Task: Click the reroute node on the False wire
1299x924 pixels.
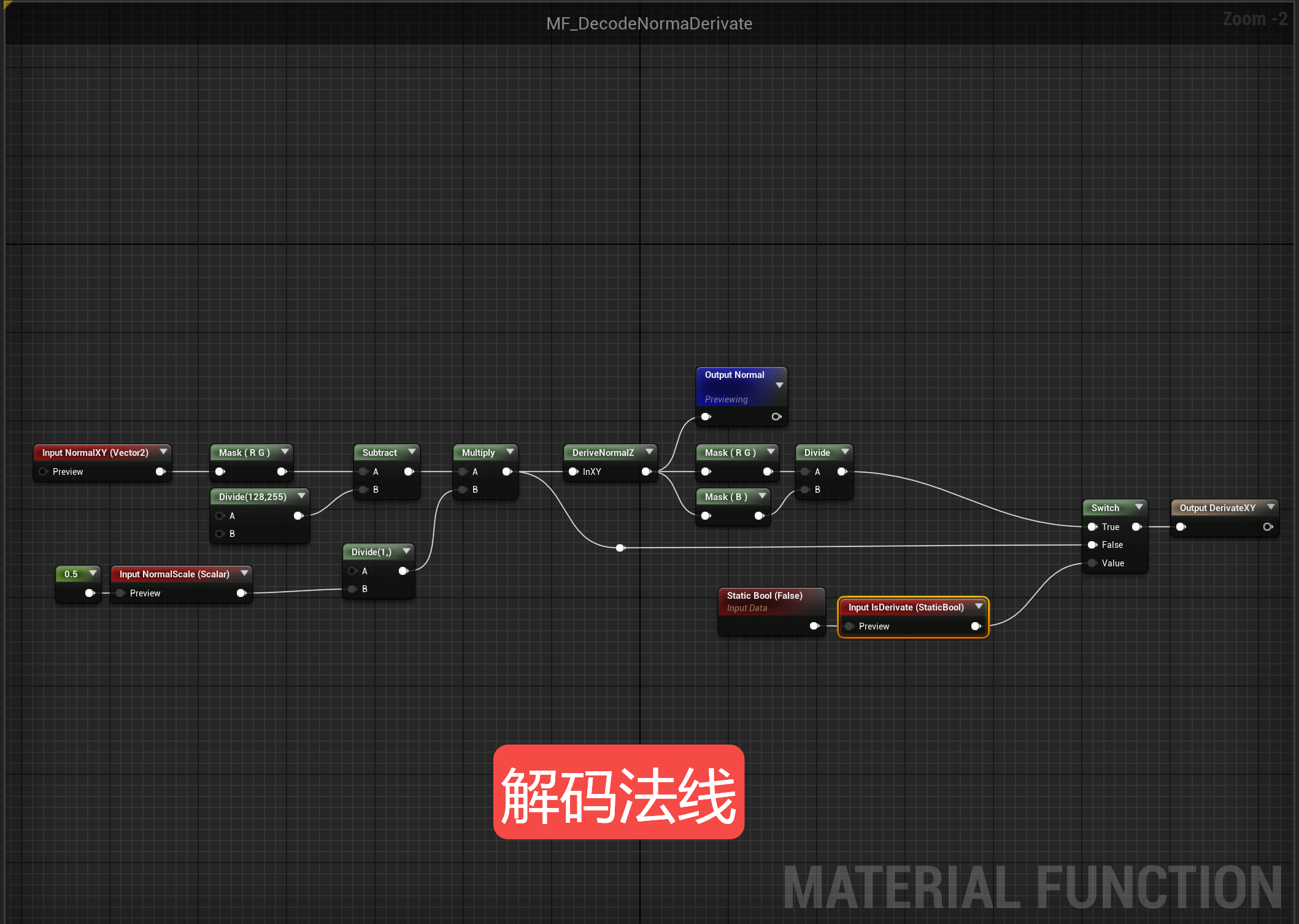Action: click(620, 548)
